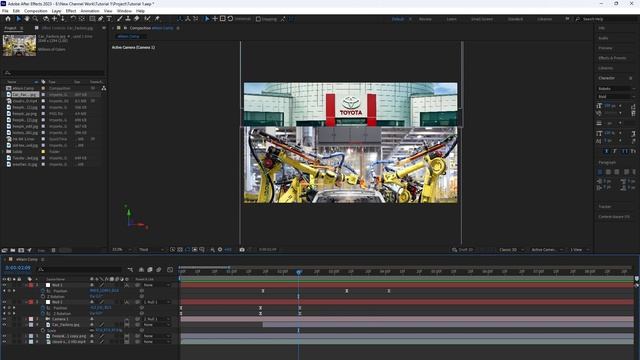
Task: Open the viewer resolution Third dropdown
Action: tap(151, 250)
